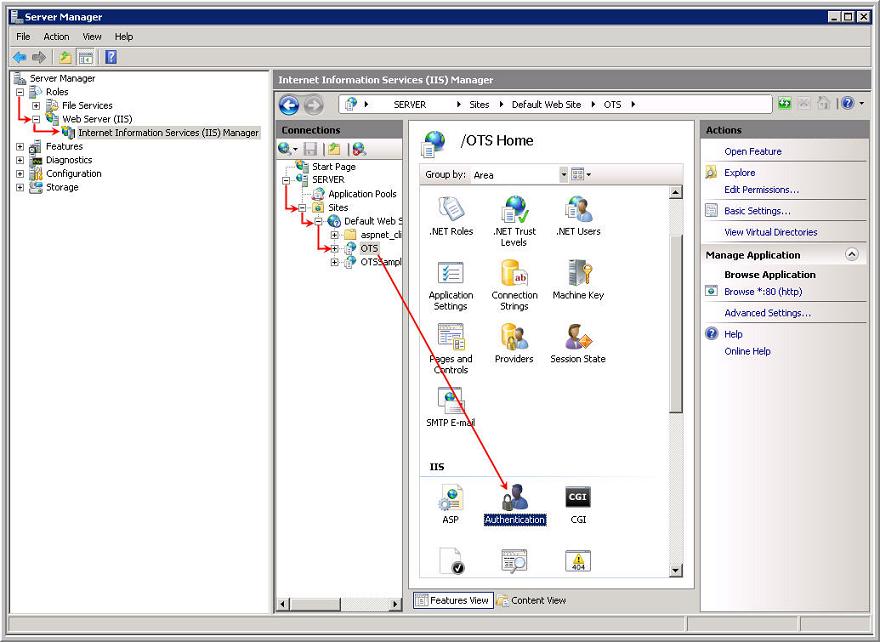880x642 pixels.
Task: Select Start Page in Connections tree
Action: pos(334,167)
